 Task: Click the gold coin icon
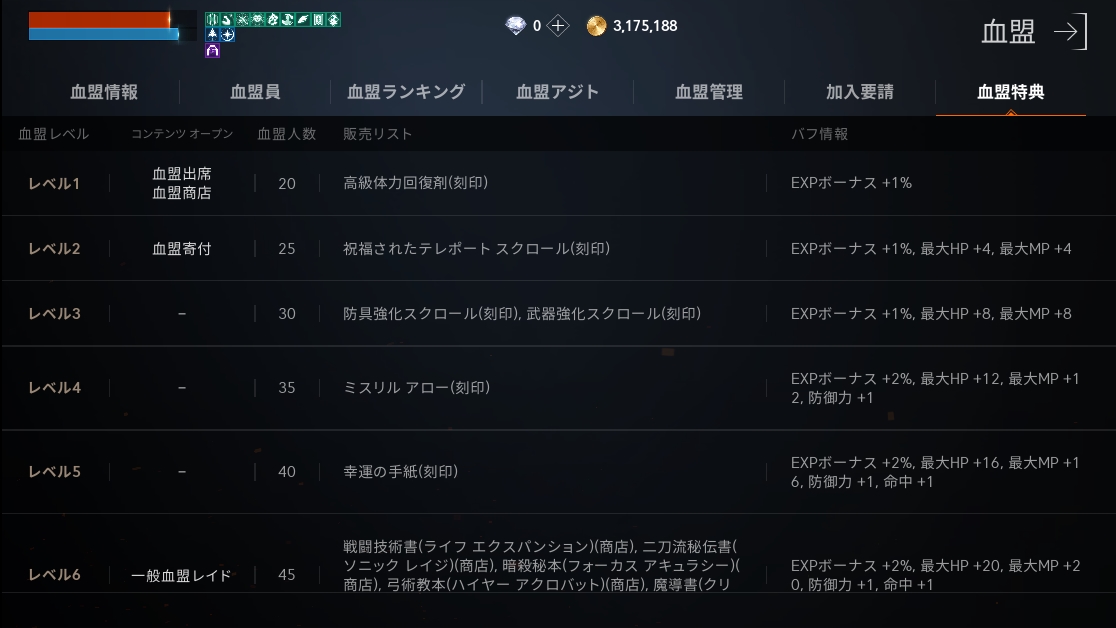tap(596, 26)
